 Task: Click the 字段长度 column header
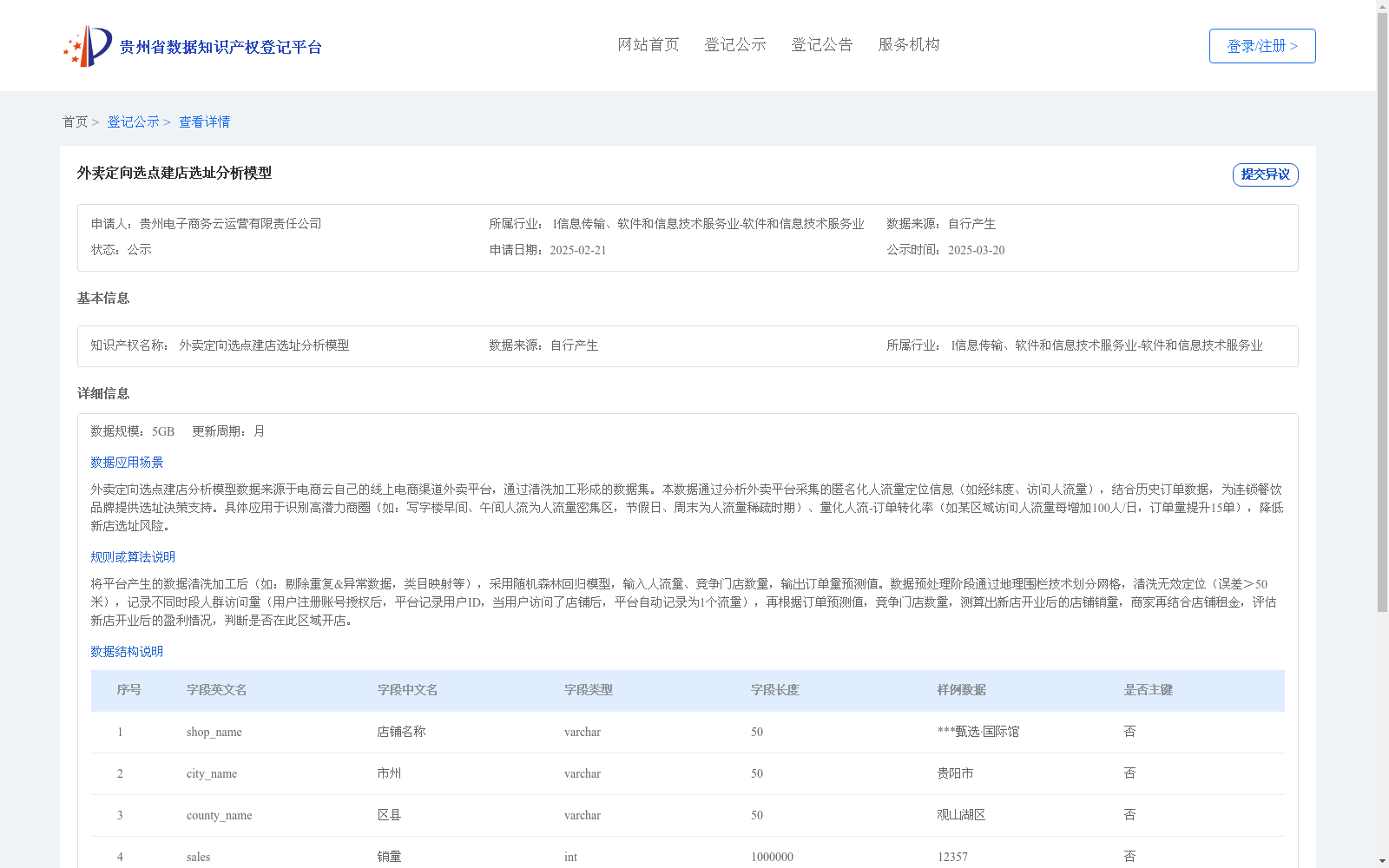click(775, 690)
